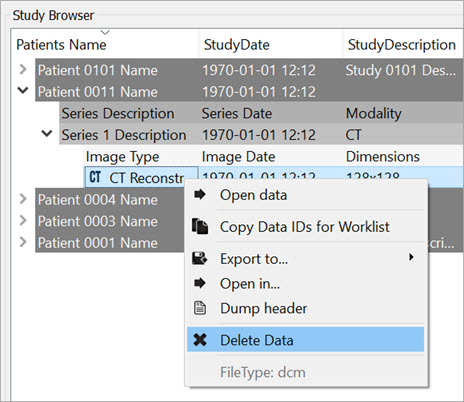Click the X icon beside Delete Data

[x=200, y=340]
